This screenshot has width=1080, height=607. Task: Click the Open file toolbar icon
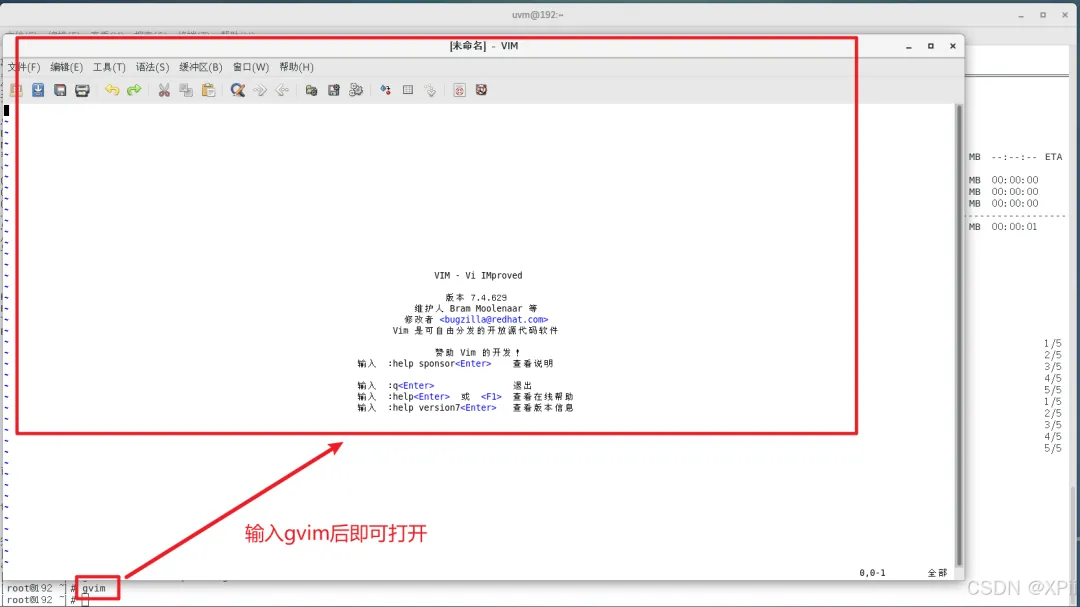[x=16, y=90]
